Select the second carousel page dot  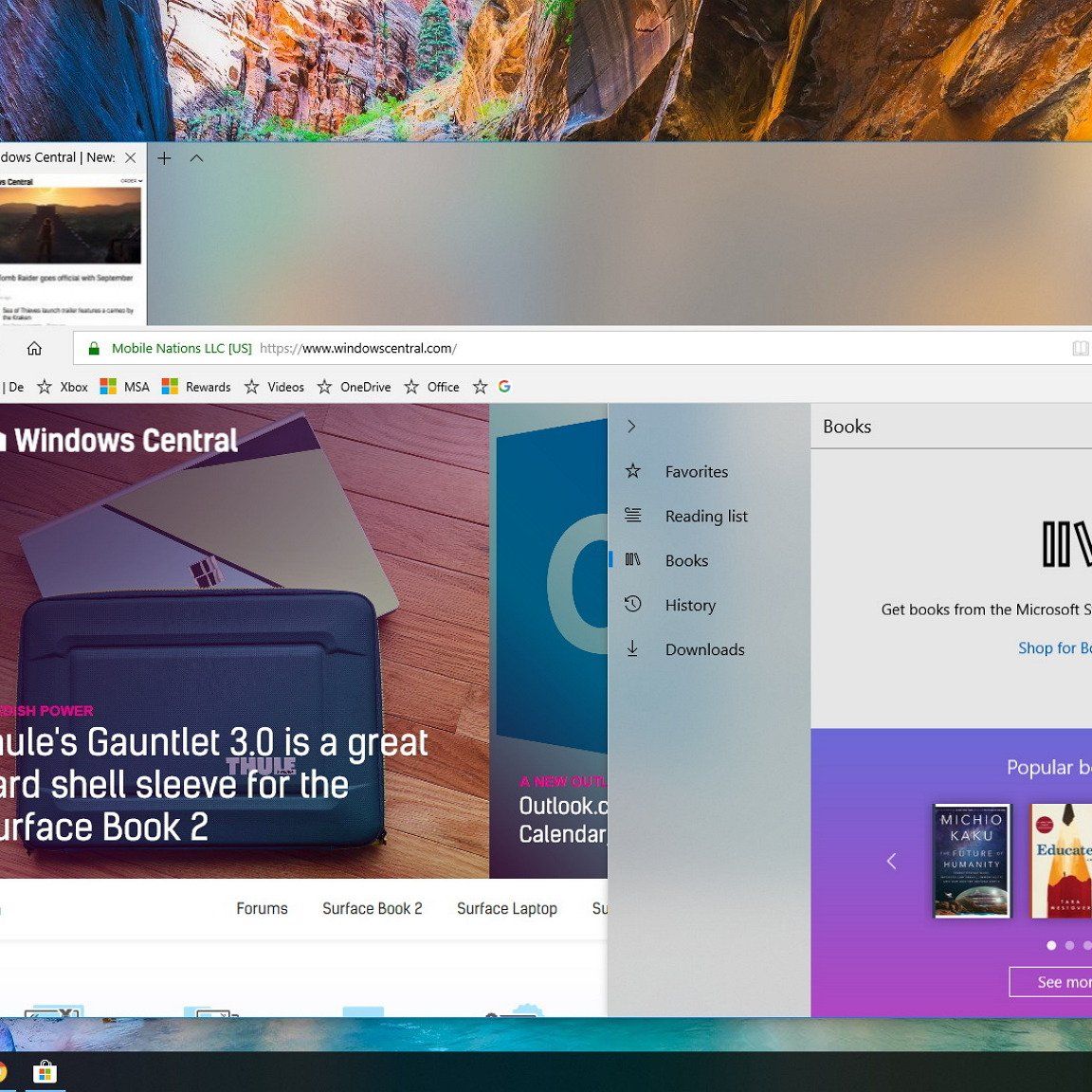1069,945
